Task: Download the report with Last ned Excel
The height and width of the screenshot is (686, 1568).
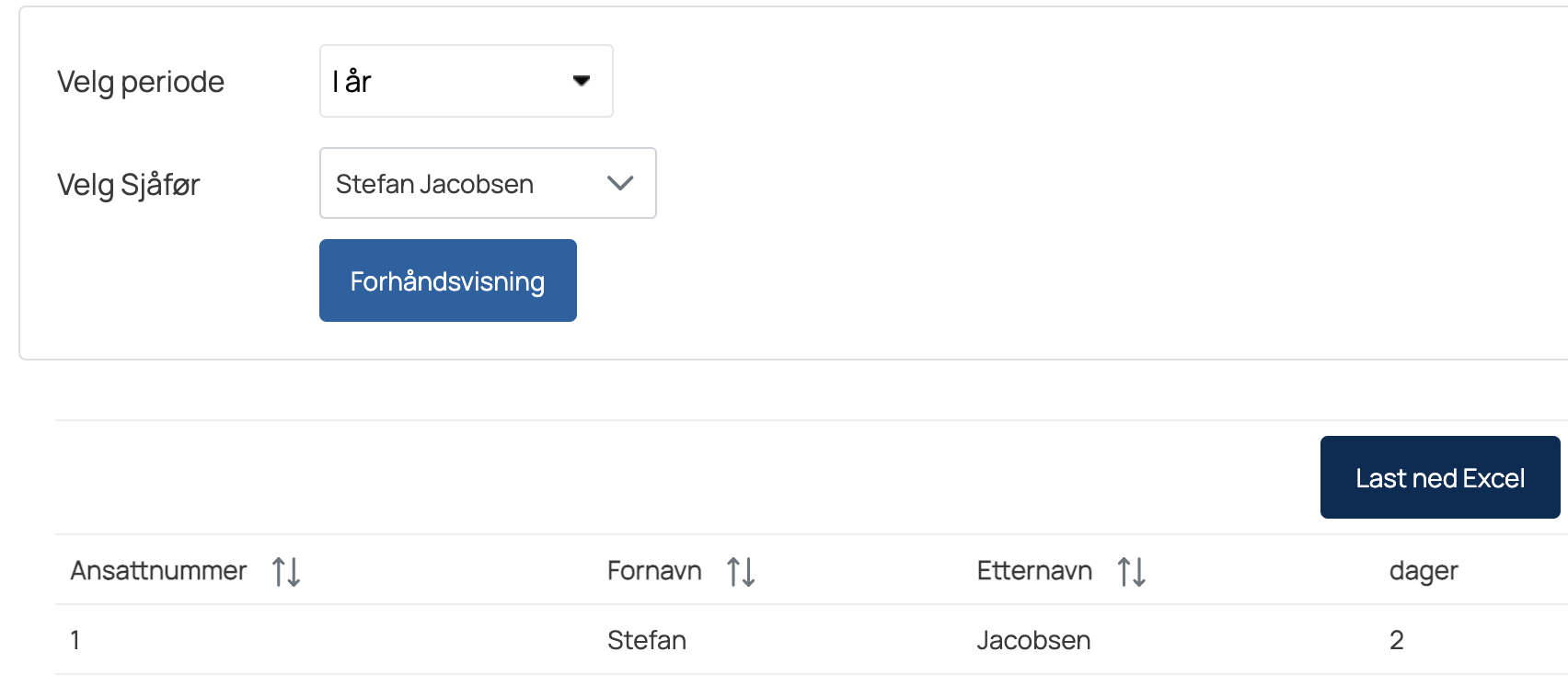Action: point(1439,477)
